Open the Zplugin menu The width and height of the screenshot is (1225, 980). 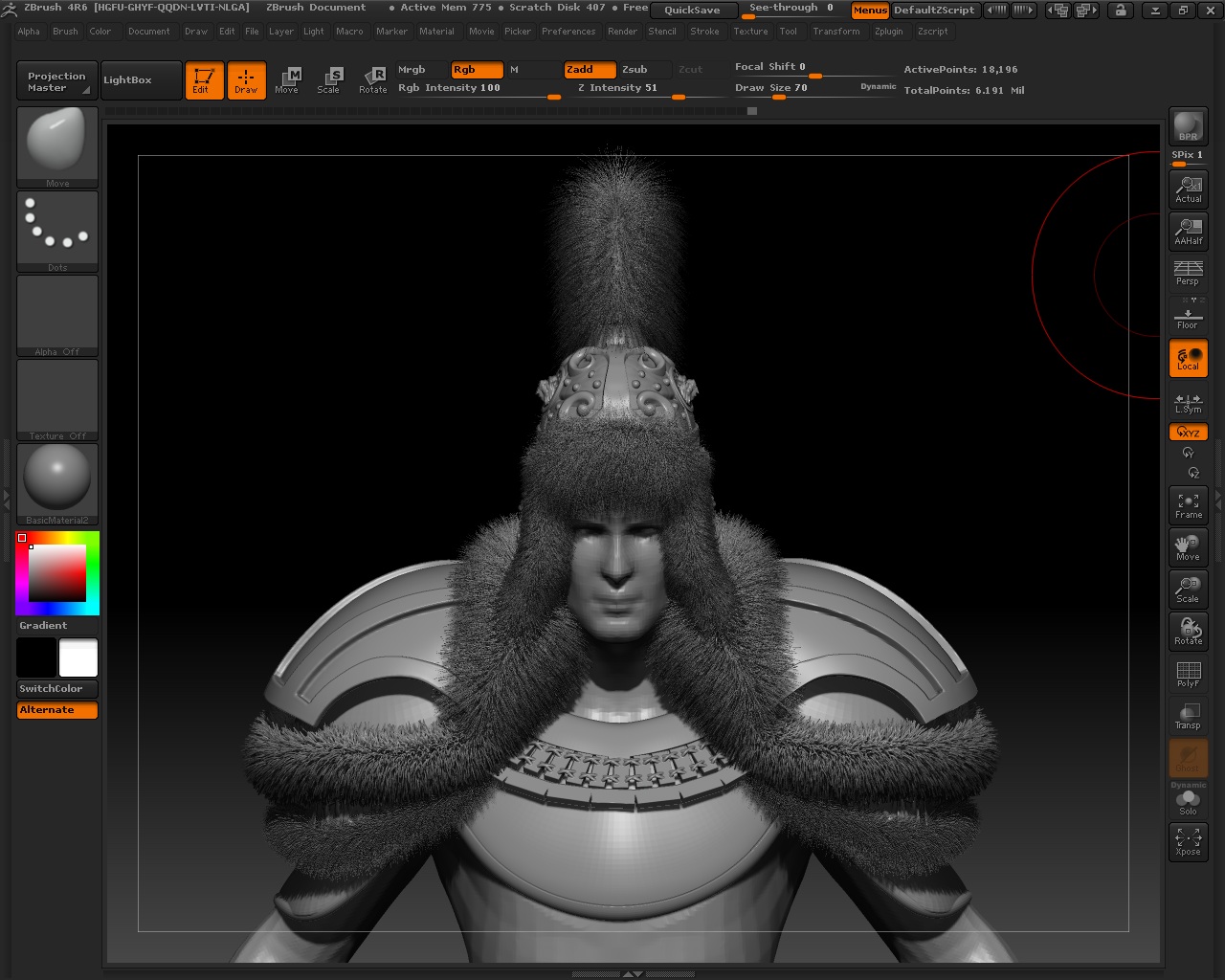[x=889, y=32]
